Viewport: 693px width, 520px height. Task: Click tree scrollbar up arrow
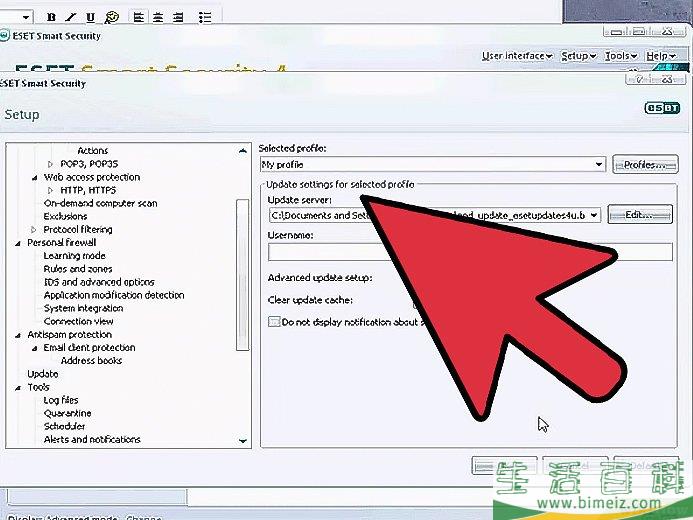click(x=243, y=151)
